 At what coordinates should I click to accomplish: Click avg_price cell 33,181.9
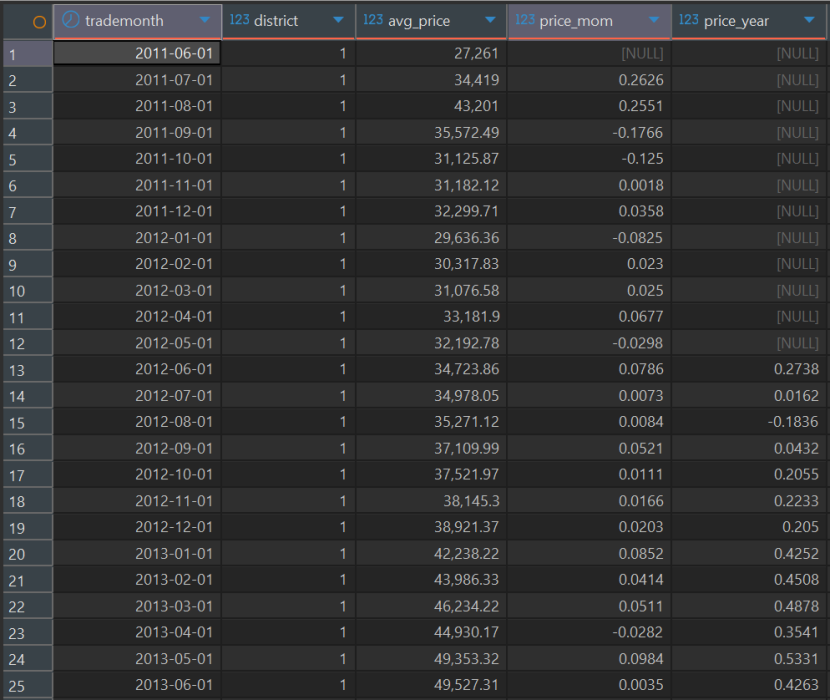tap(431, 317)
